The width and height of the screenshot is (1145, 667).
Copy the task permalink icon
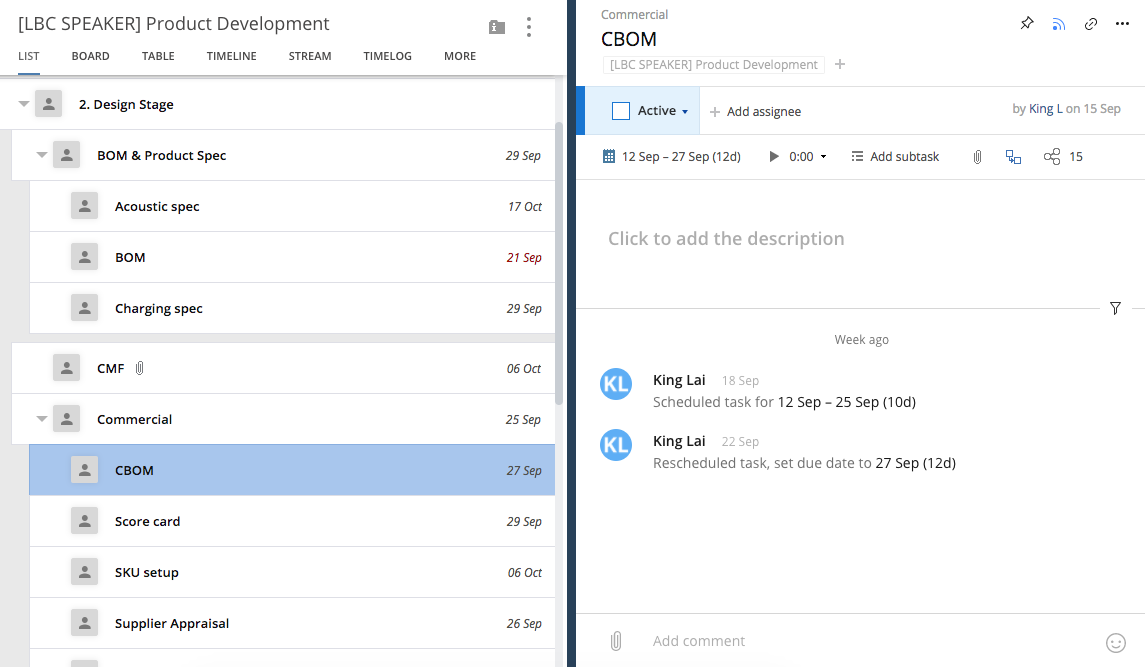click(1091, 24)
